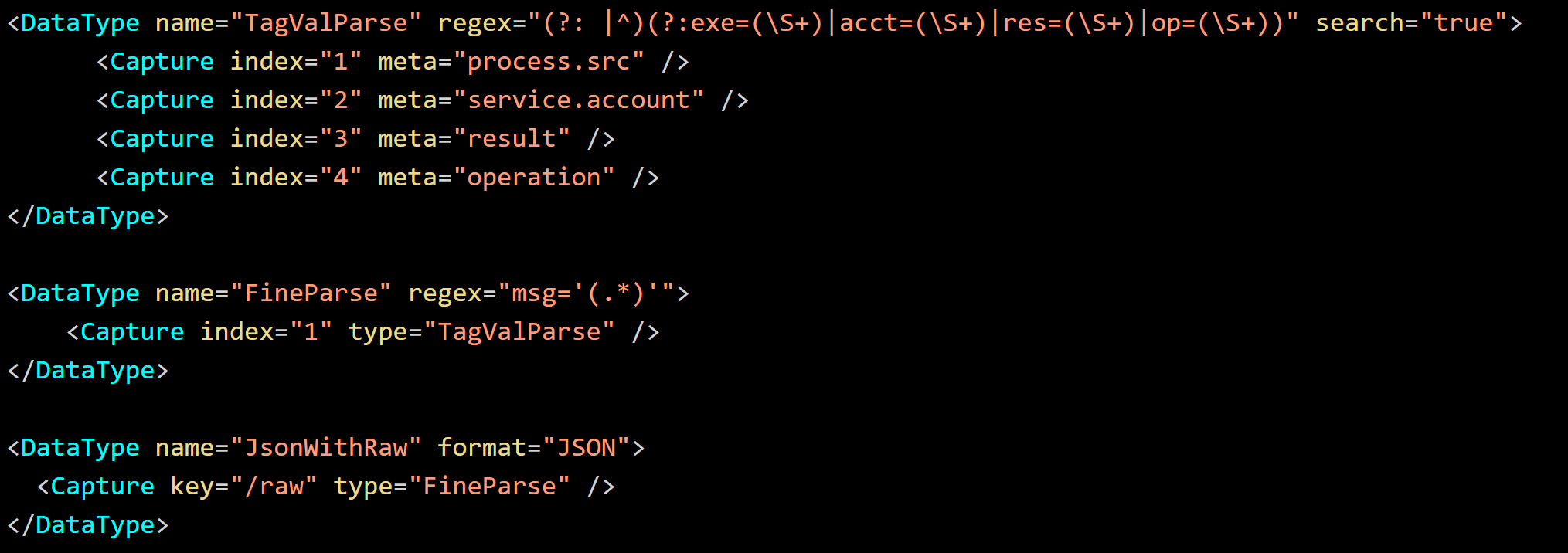Click the type="TagValParse" attribute value
The height and width of the screenshot is (553, 1568).
tap(519, 332)
